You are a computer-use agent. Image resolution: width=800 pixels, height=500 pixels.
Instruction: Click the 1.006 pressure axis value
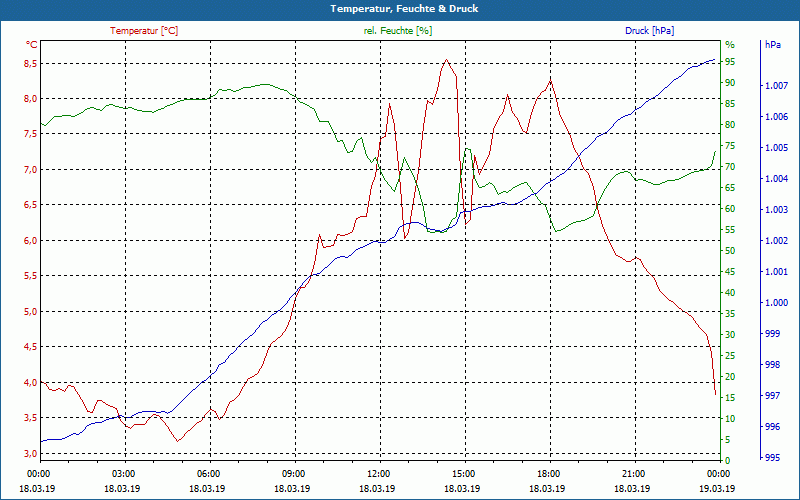point(777,117)
